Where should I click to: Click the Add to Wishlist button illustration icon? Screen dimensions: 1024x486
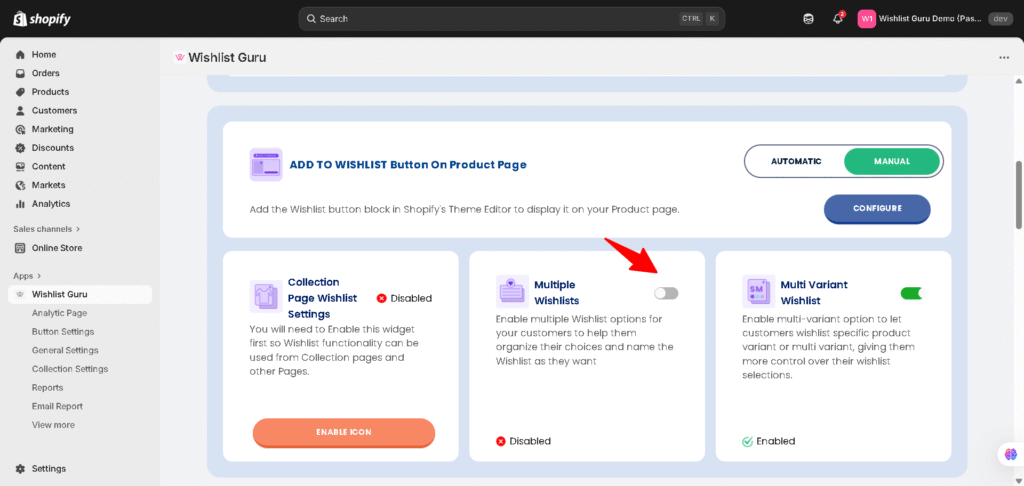point(266,165)
